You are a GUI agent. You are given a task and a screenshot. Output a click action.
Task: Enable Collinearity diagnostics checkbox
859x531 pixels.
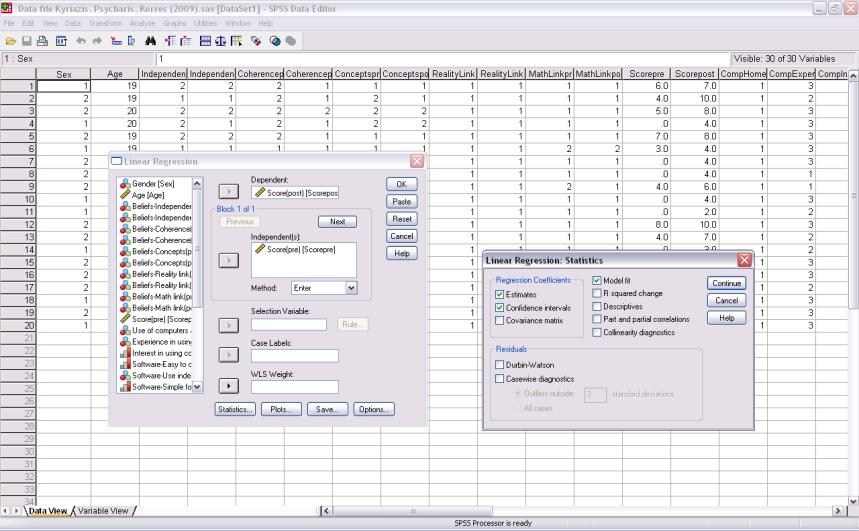(597, 332)
